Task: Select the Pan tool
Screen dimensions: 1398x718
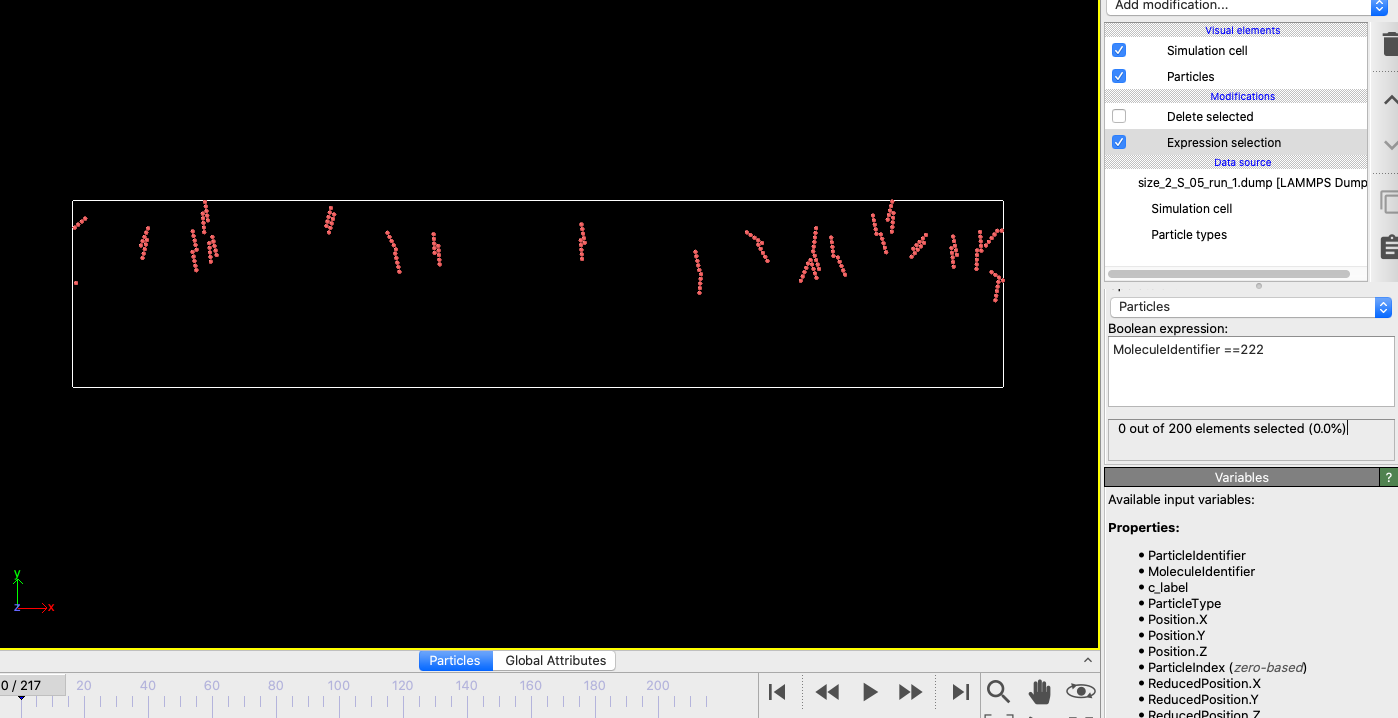Action: point(1040,691)
